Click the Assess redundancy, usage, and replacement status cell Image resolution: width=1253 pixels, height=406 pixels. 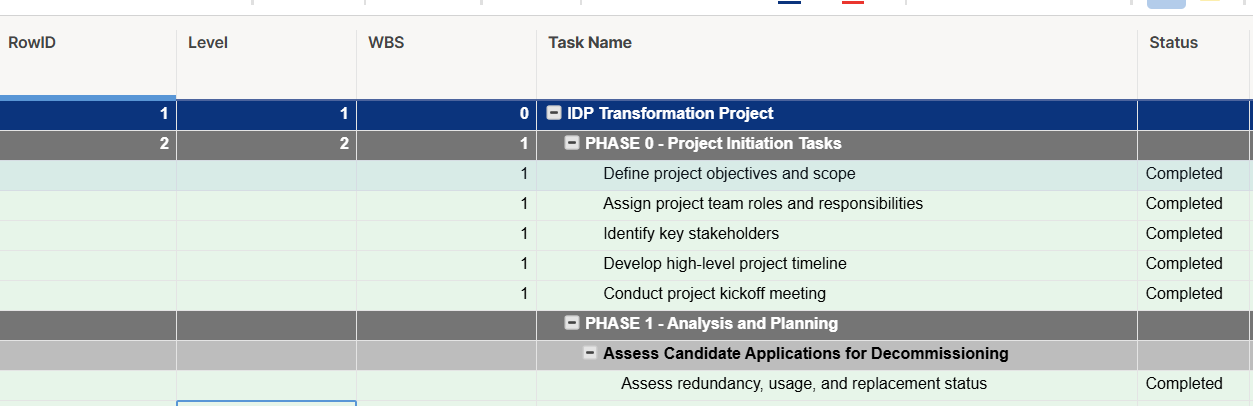click(x=837, y=384)
